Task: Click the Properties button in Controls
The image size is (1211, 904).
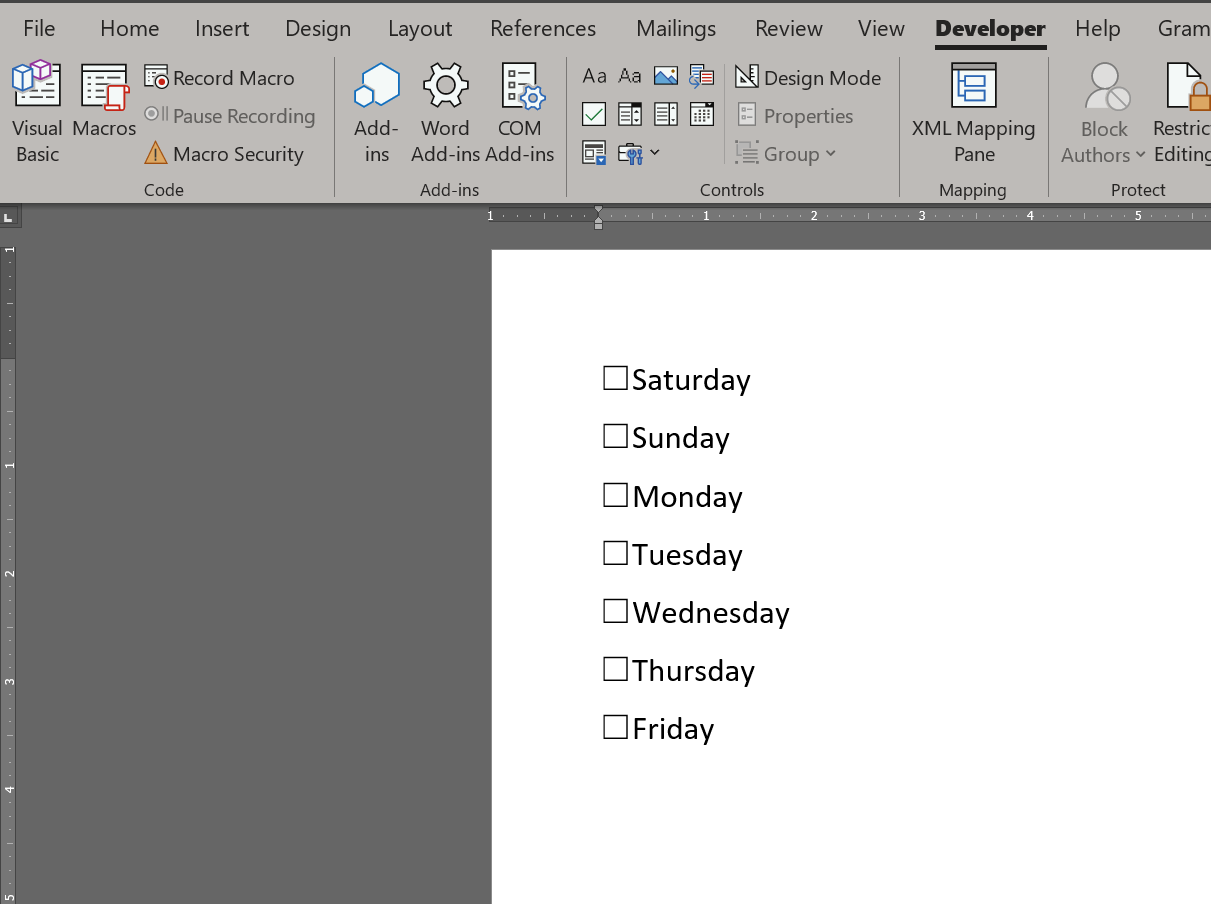Action: tap(795, 116)
